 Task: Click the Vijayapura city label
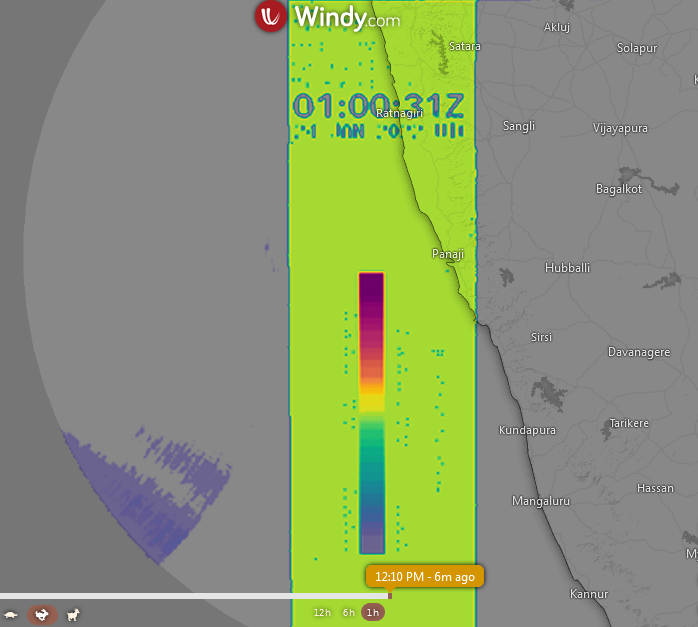(620, 129)
